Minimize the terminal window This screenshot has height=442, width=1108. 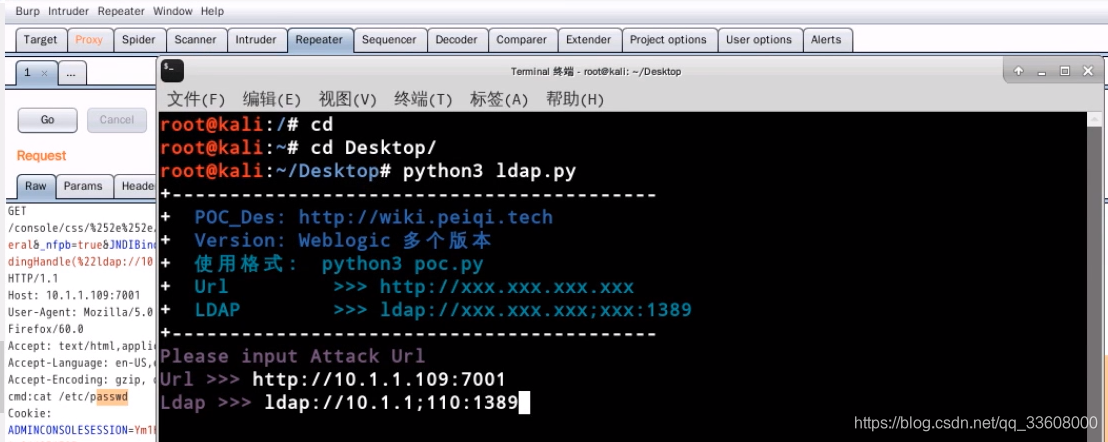coord(1042,71)
